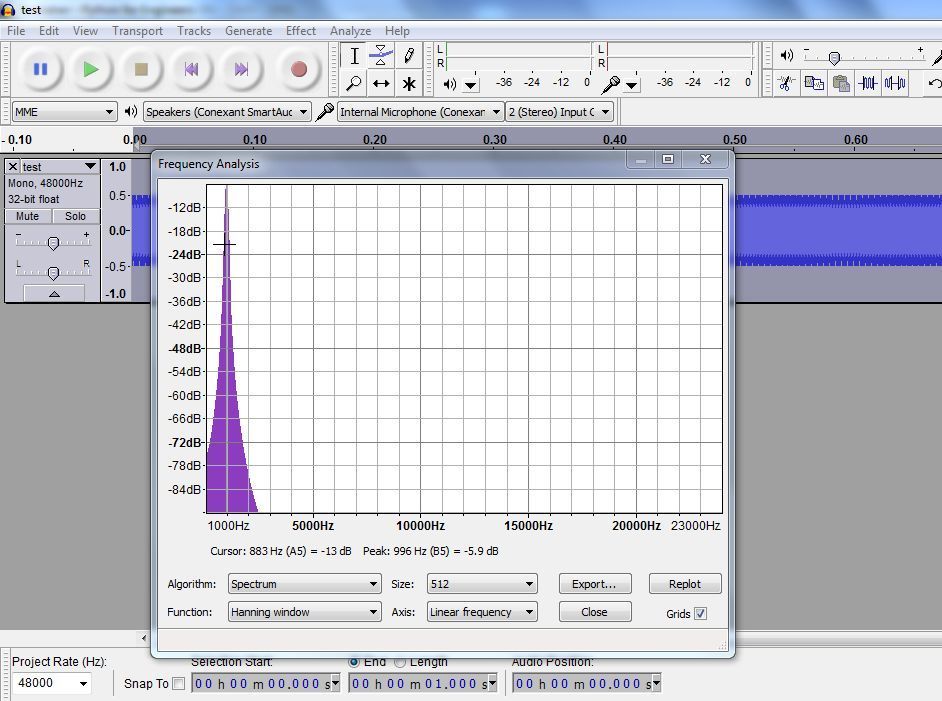
Task: Open the MME audio host dropdown
Action: tap(64, 112)
